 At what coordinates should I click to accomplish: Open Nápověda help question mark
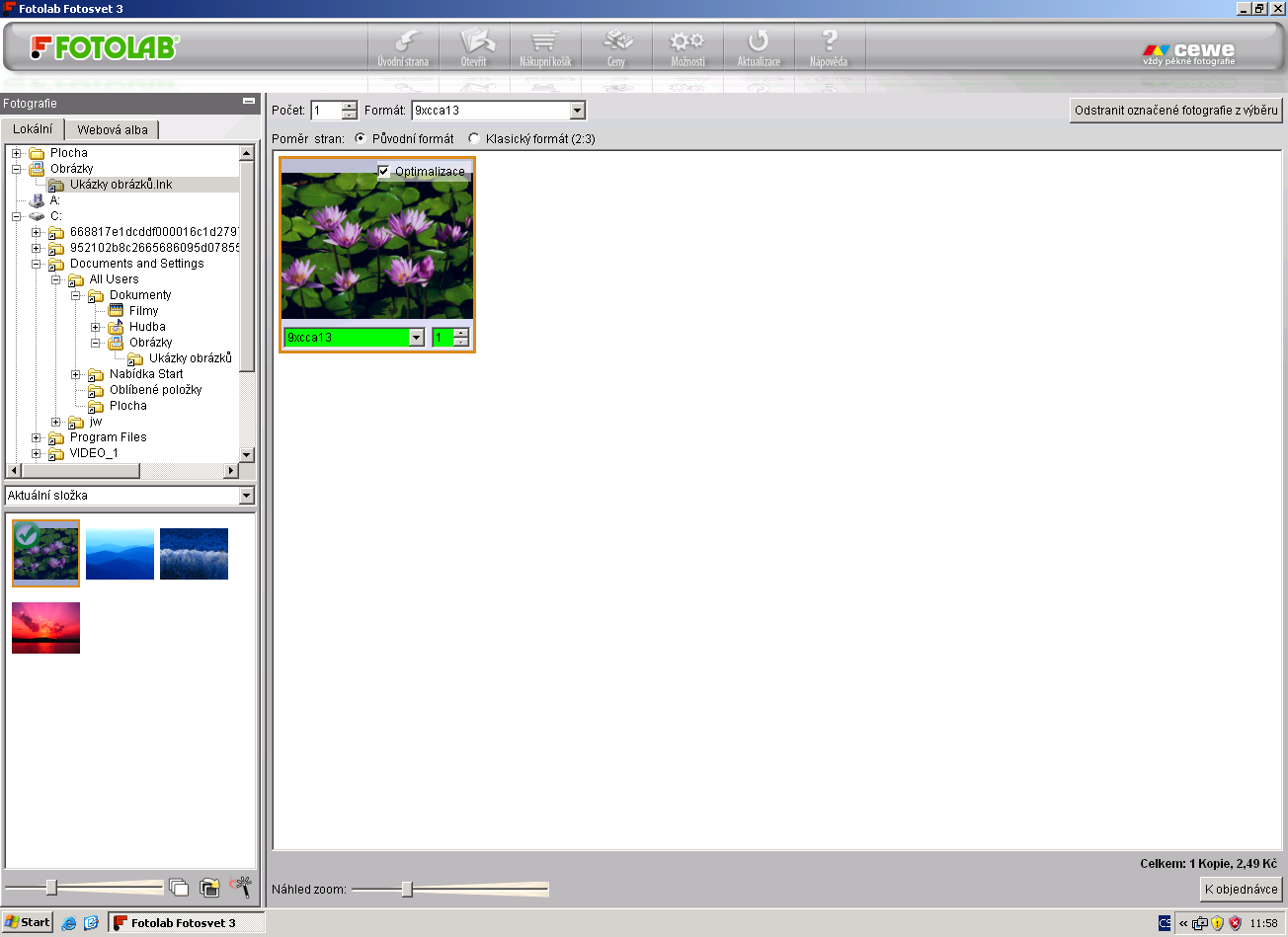coord(830,47)
